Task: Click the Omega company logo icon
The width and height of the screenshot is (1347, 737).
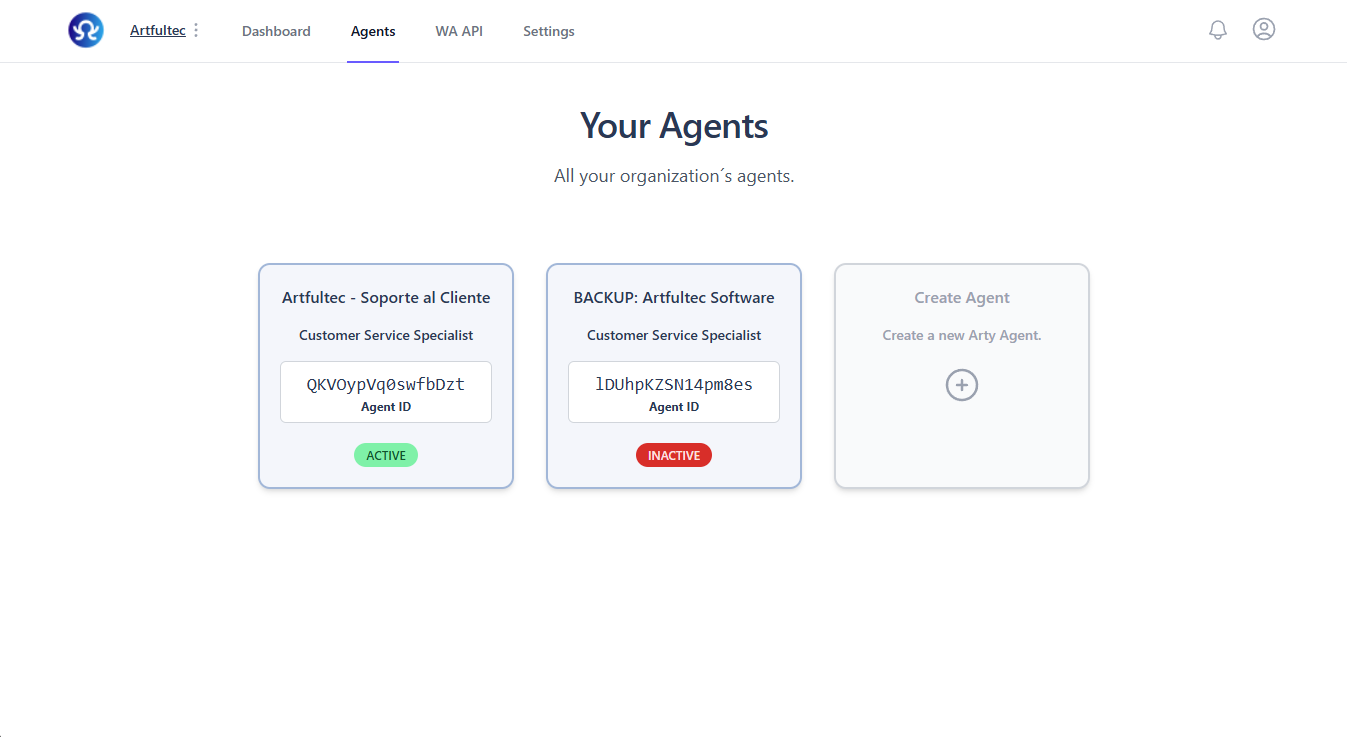Action: [85, 30]
